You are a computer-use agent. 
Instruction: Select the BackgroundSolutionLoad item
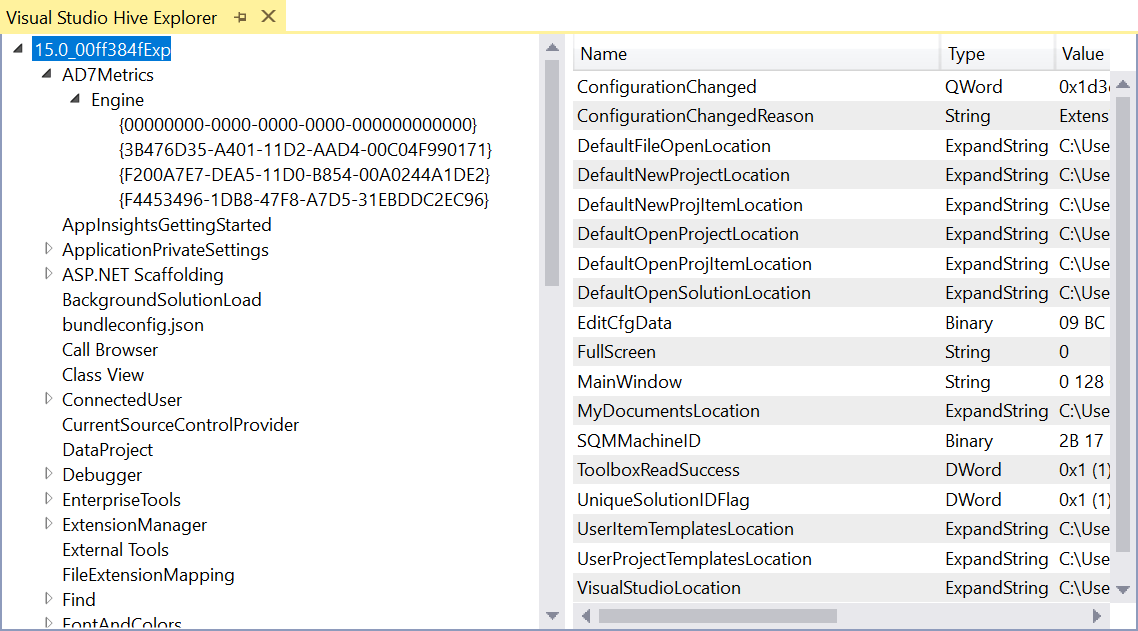[162, 300]
